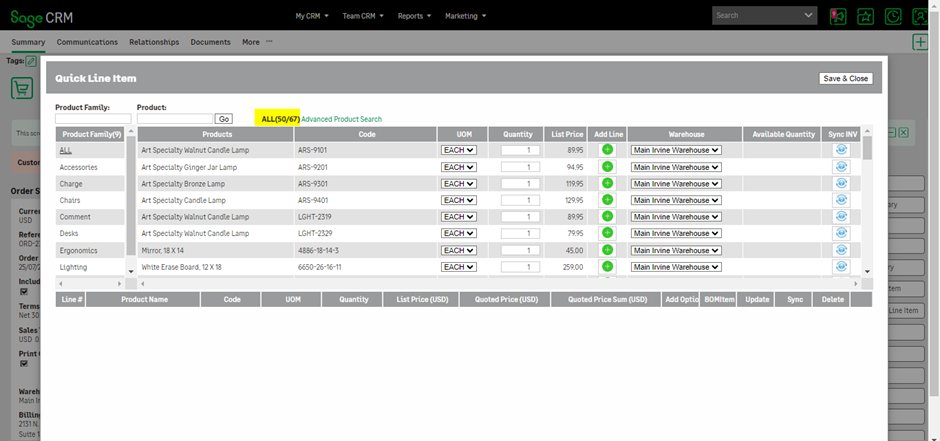The height and width of the screenshot is (441, 940).
Task: Click the shopping cart order icon
Action: click(22, 87)
